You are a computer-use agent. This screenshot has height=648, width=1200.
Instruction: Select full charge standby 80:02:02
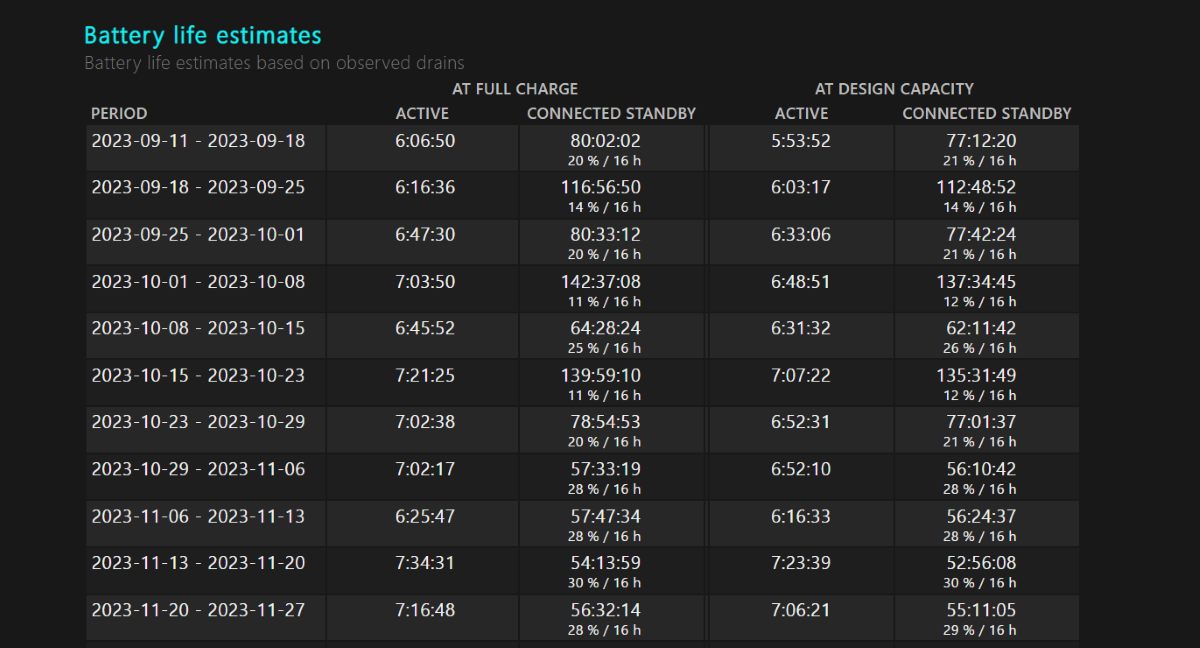[x=601, y=141]
